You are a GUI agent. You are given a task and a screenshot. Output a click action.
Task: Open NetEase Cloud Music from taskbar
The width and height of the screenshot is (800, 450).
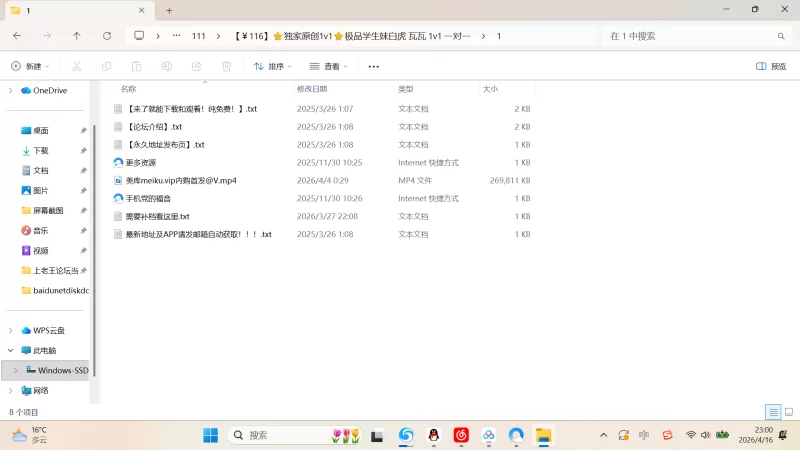point(461,435)
